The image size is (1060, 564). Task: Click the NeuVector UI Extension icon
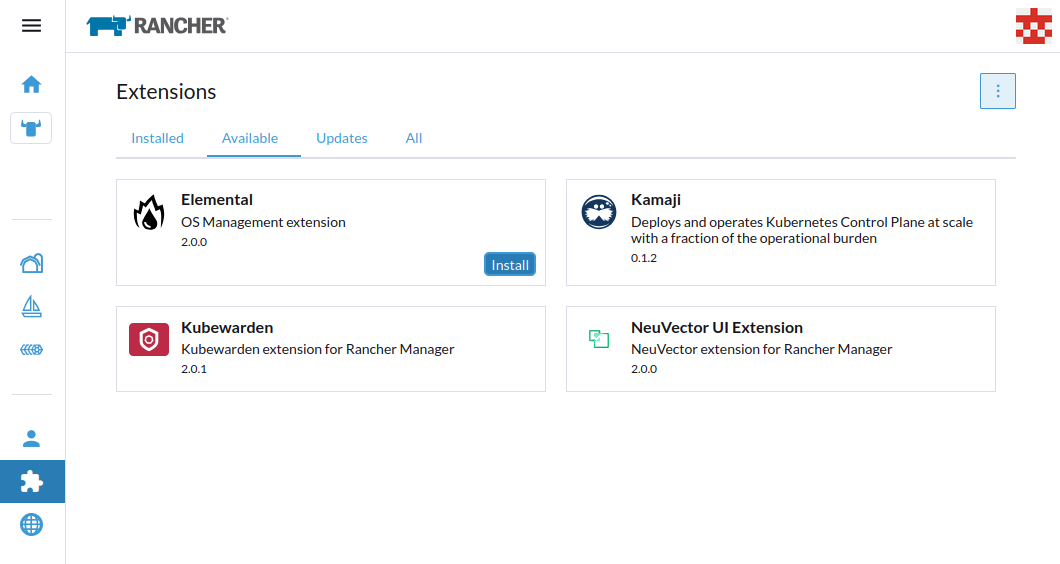click(x=599, y=339)
